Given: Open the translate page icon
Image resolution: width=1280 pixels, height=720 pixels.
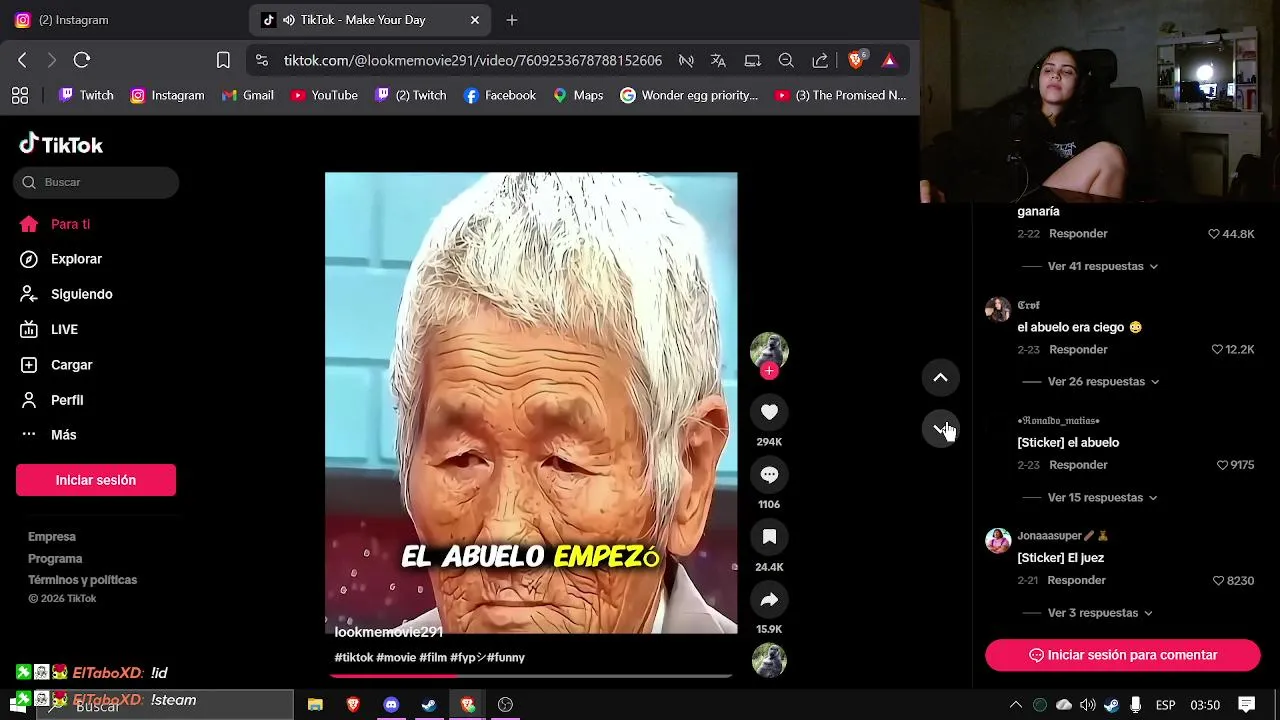Looking at the screenshot, I should tap(718, 61).
